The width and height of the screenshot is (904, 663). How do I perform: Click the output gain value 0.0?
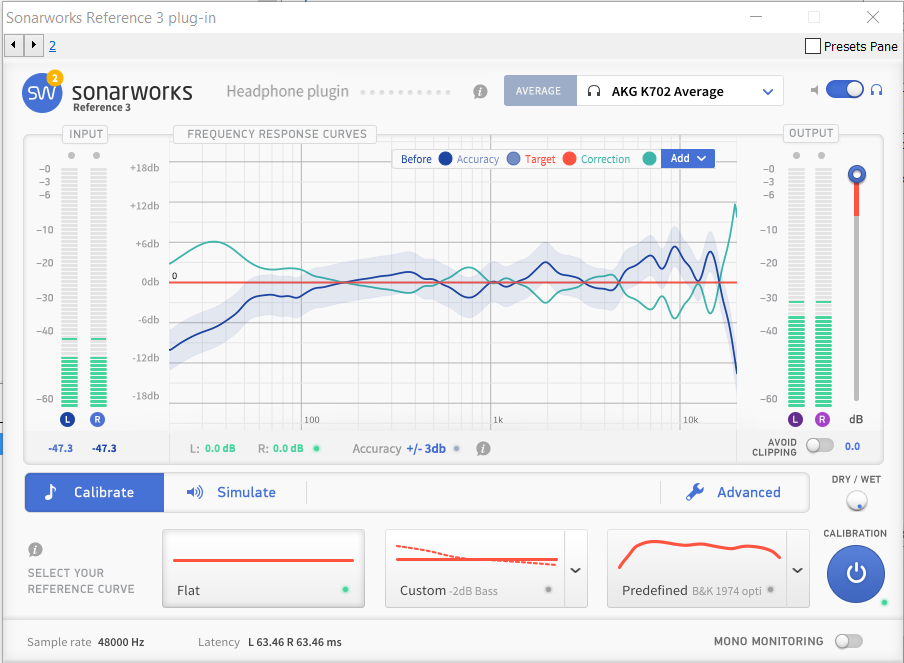point(852,446)
